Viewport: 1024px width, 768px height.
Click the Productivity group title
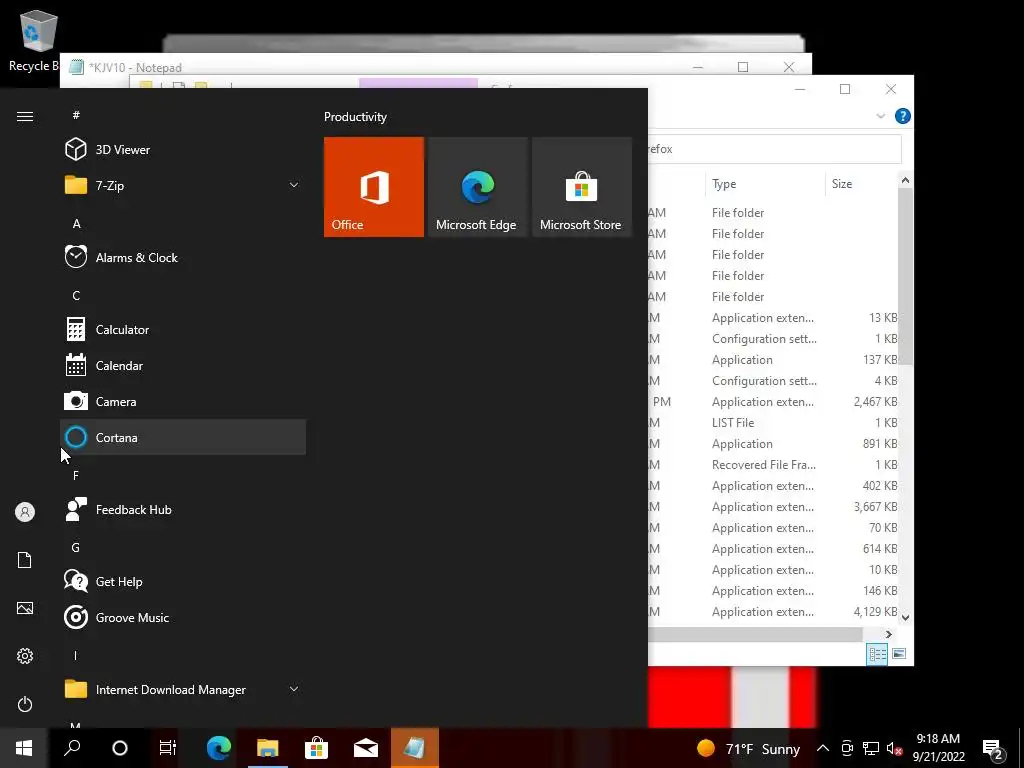point(355,117)
